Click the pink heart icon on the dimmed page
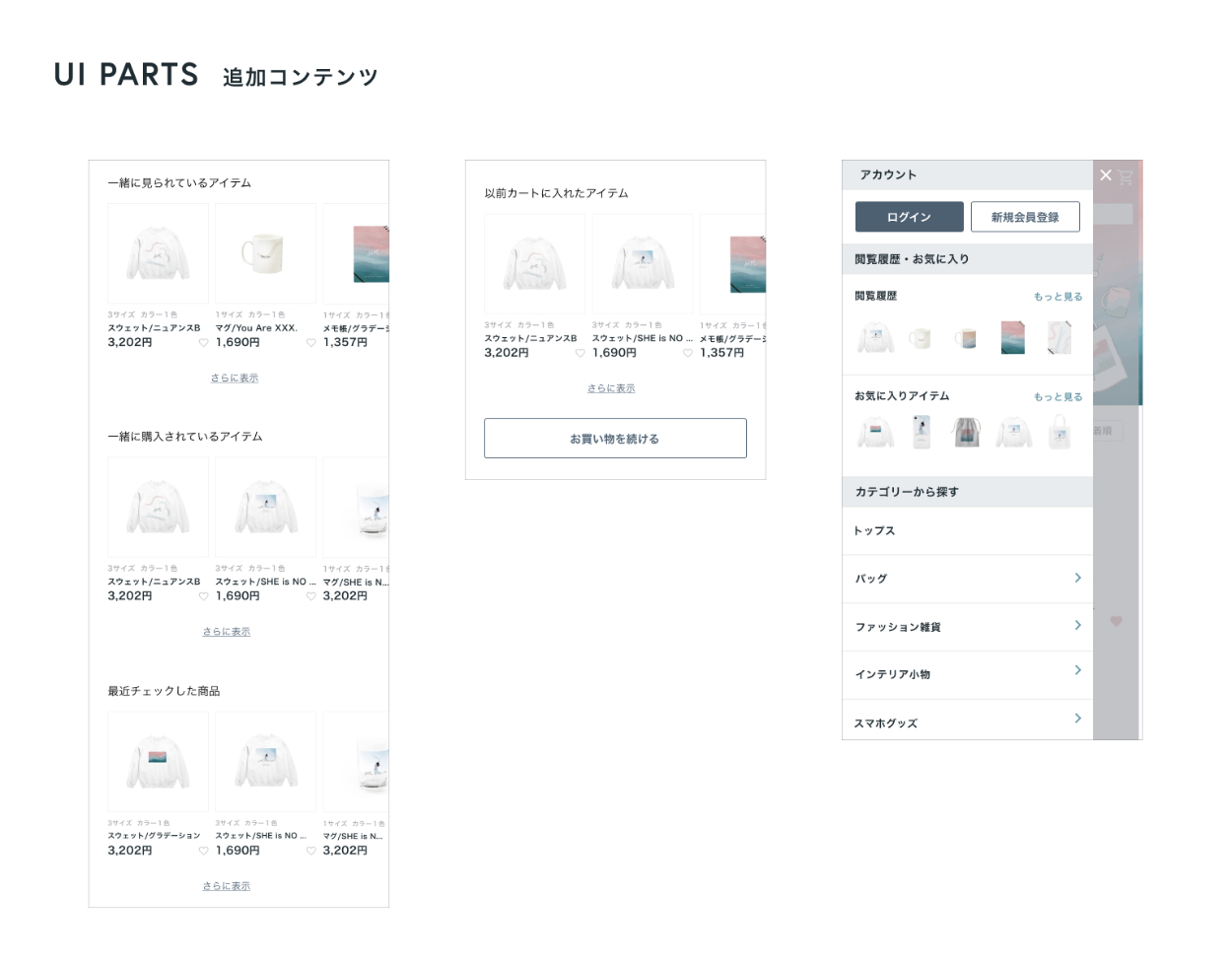This screenshot has height=965, width=1232. tap(1116, 621)
